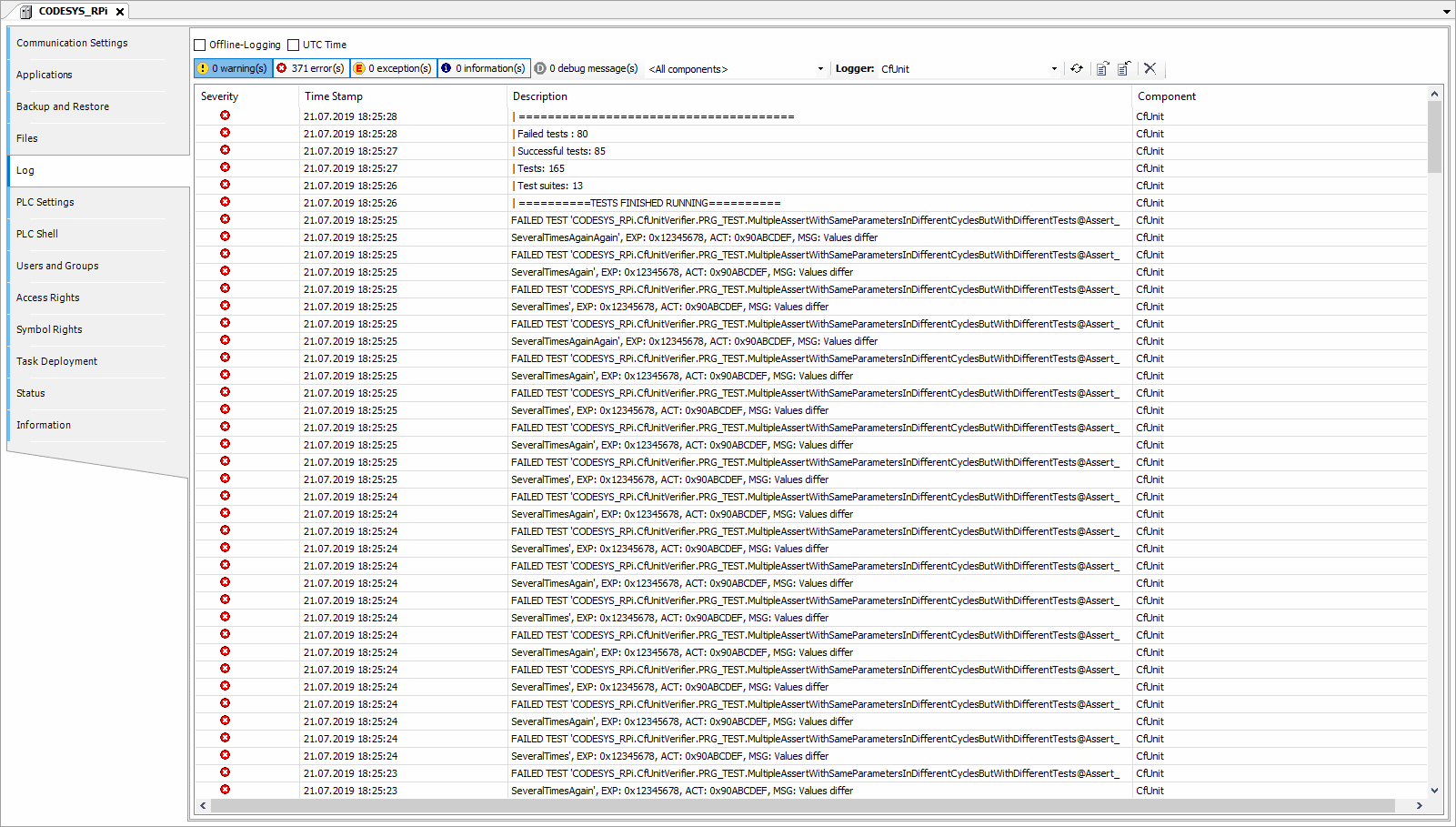
Task: Click the error icon on the 'Test suites: 13' row
Action: [225, 185]
